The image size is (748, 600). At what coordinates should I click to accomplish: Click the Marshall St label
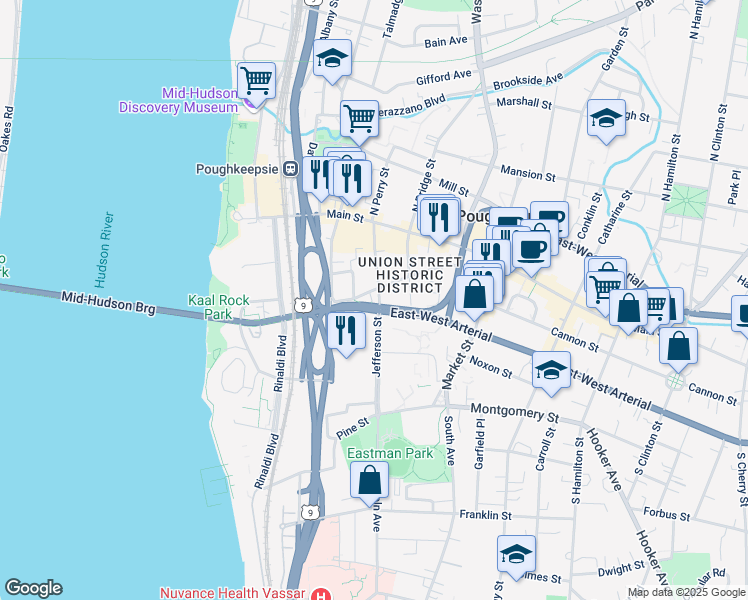pos(524,103)
